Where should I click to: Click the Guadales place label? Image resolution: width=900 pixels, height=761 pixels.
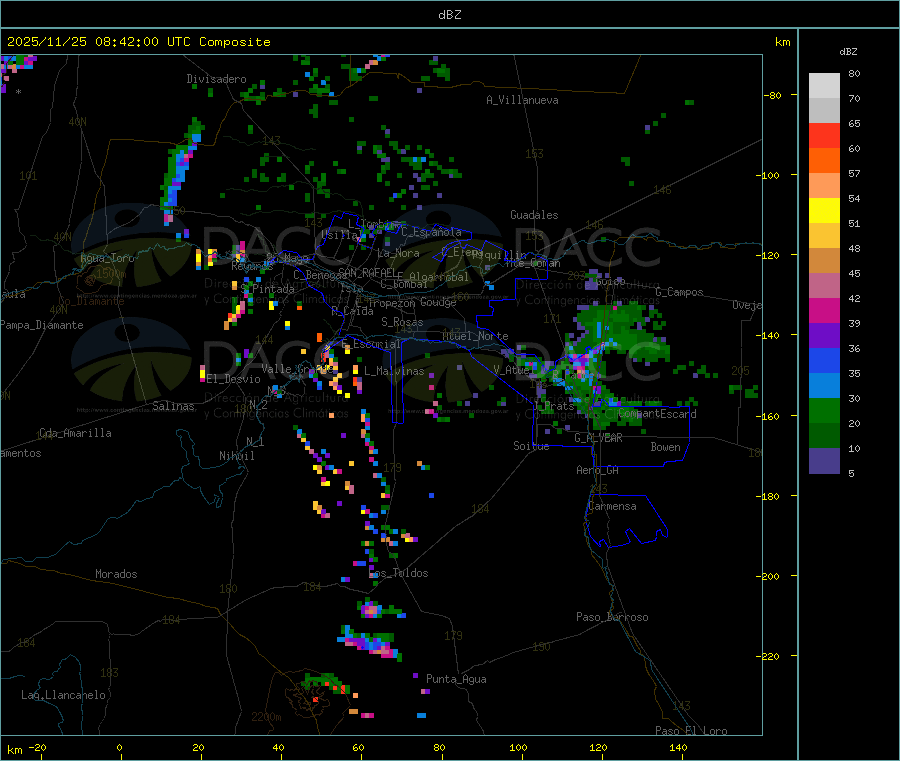(534, 215)
